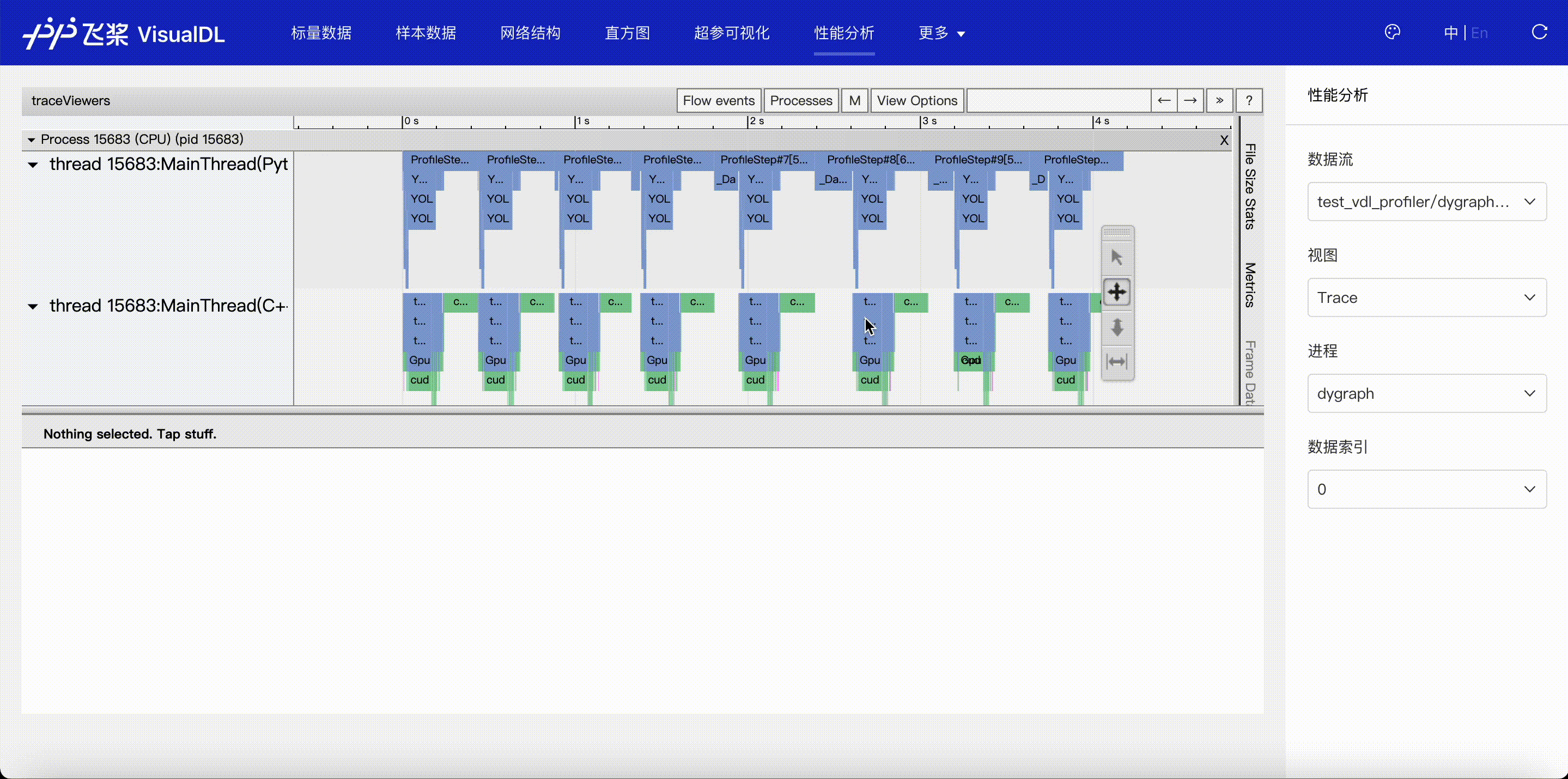This screenshot has width=1568, height=779.
Task: Open the 进程 dygraph dropdown
Action: pos(1425,393)
